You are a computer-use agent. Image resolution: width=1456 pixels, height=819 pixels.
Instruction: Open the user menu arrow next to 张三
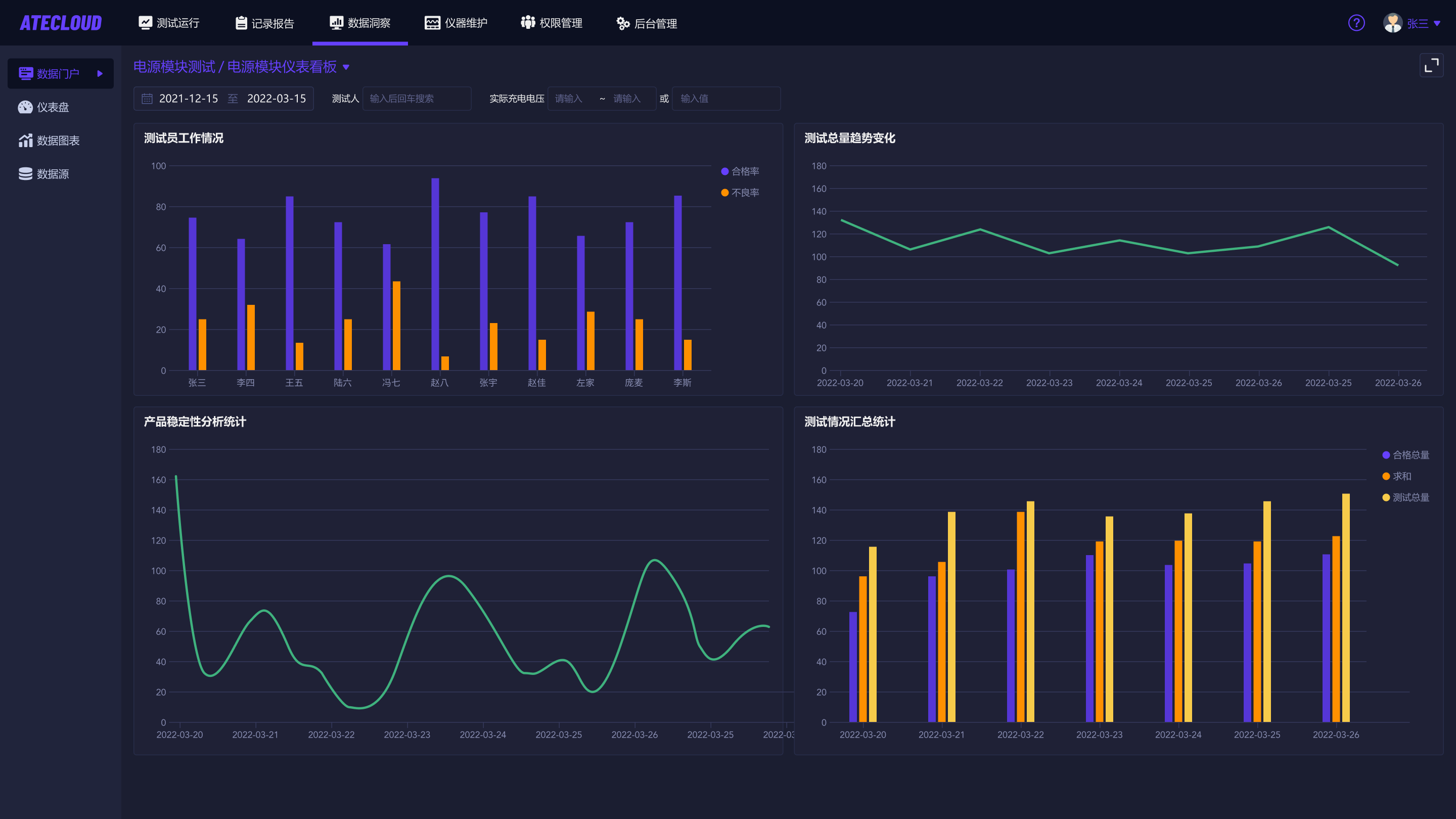pyautogui.click(x=1437, y=23)
